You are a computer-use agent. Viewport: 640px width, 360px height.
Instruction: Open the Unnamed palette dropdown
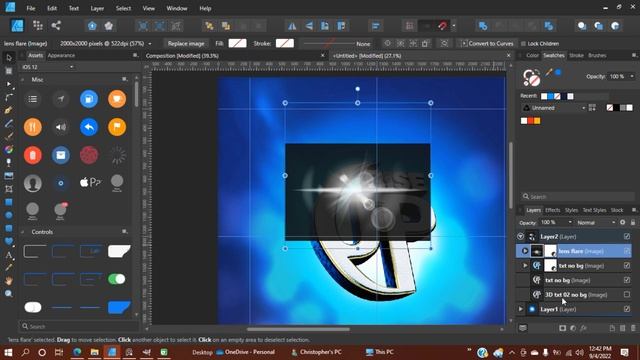click(x=554, y=108)
